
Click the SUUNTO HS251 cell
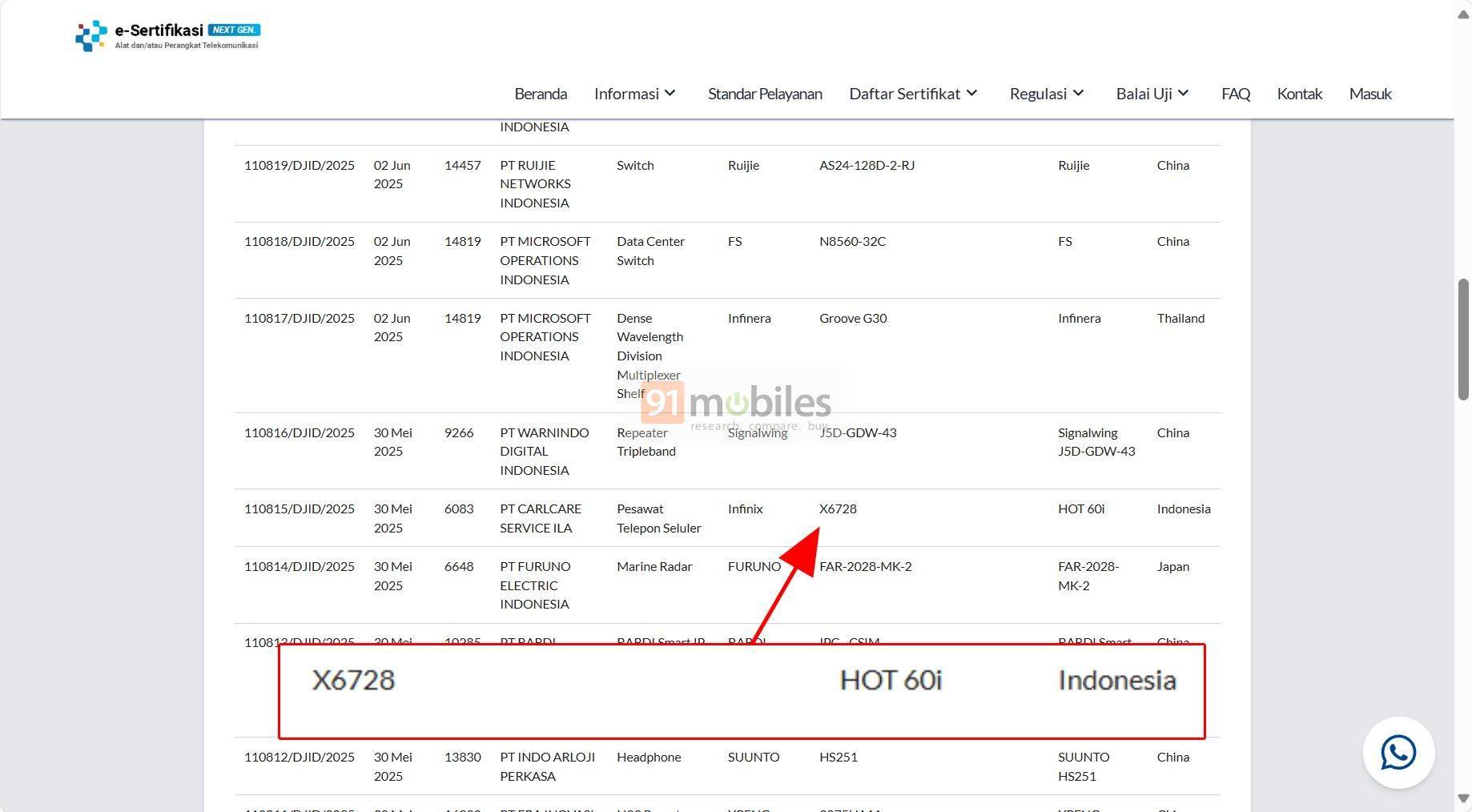1084,766
